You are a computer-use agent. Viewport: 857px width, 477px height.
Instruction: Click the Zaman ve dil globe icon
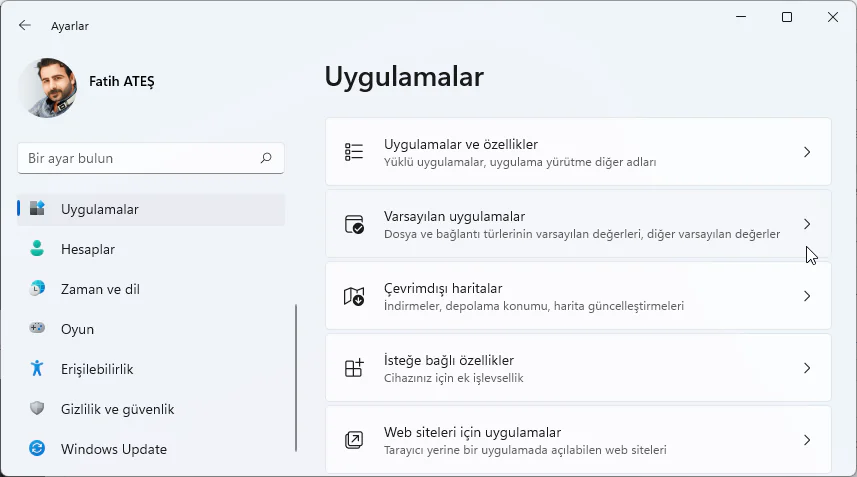[x=37, y=289]
